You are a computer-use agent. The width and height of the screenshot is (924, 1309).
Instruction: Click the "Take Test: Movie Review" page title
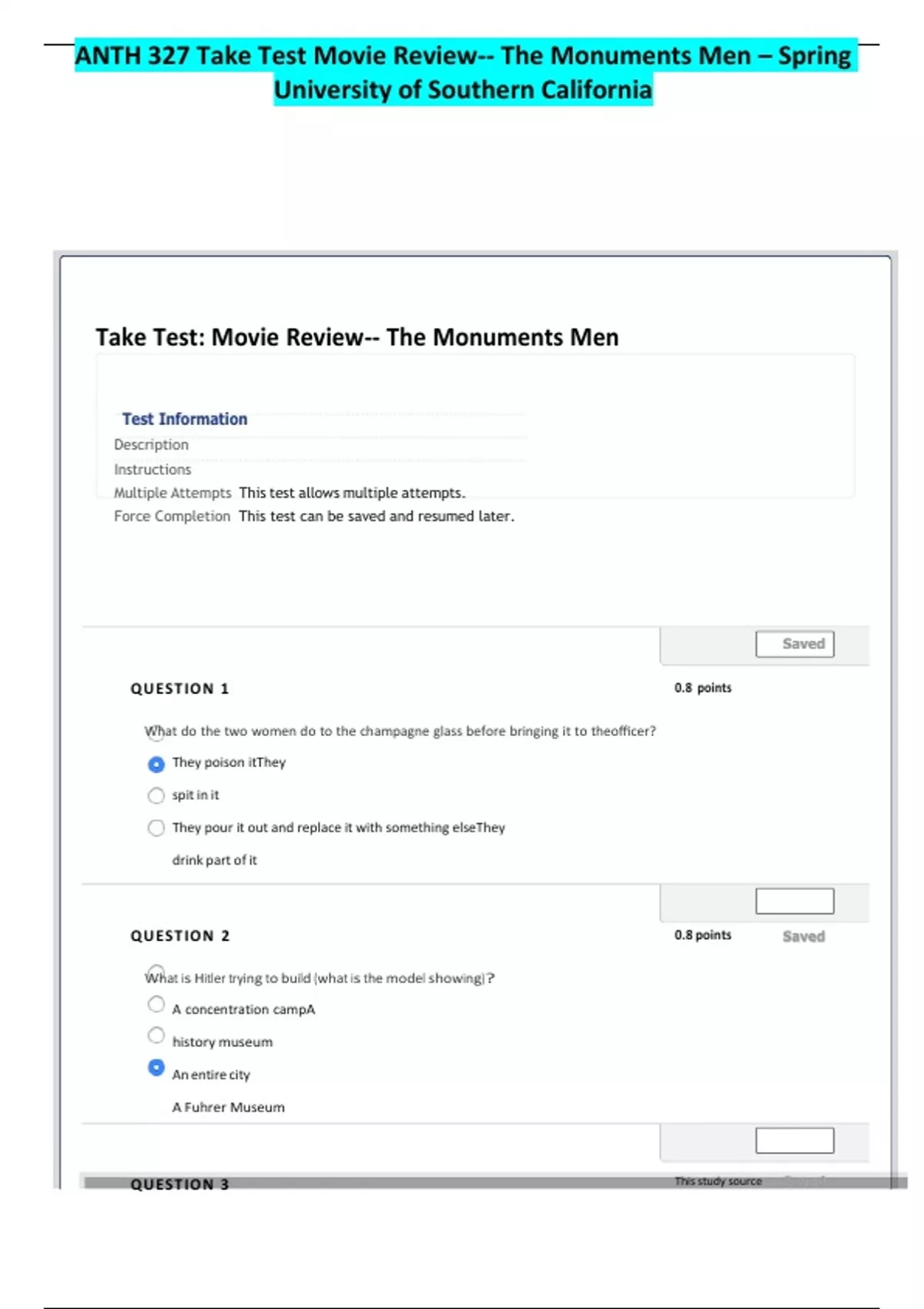[357, 337]
